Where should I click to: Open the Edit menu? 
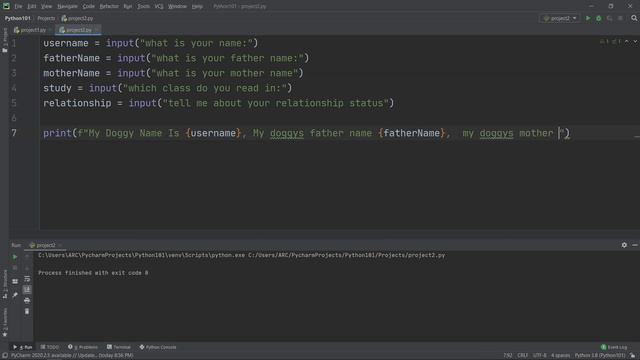point(32,7)
